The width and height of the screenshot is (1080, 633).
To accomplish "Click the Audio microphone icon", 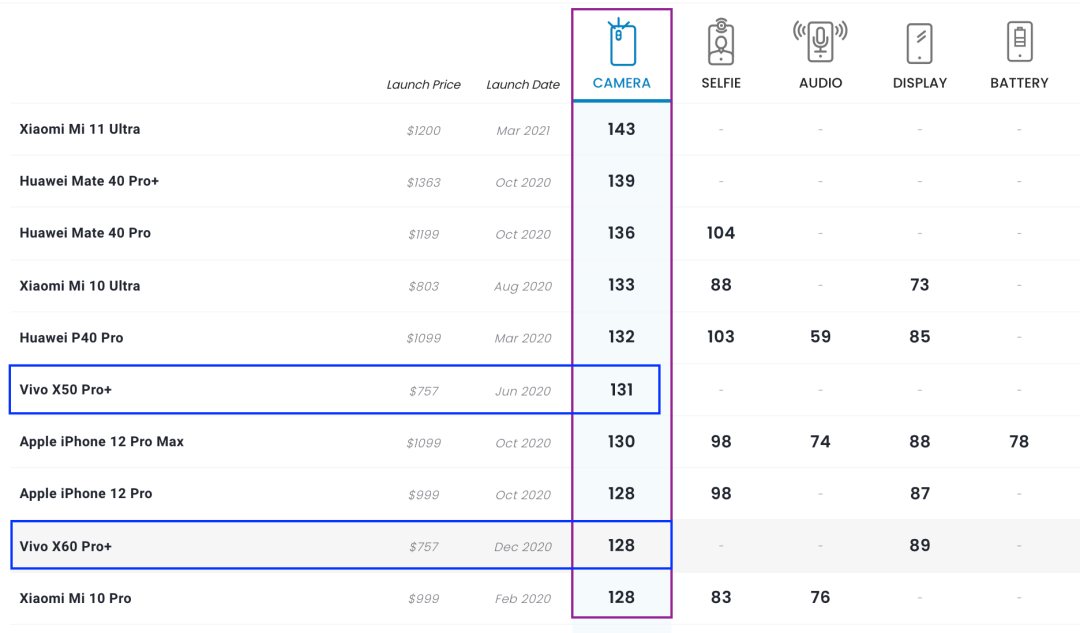I will click(x=820, y=41).
